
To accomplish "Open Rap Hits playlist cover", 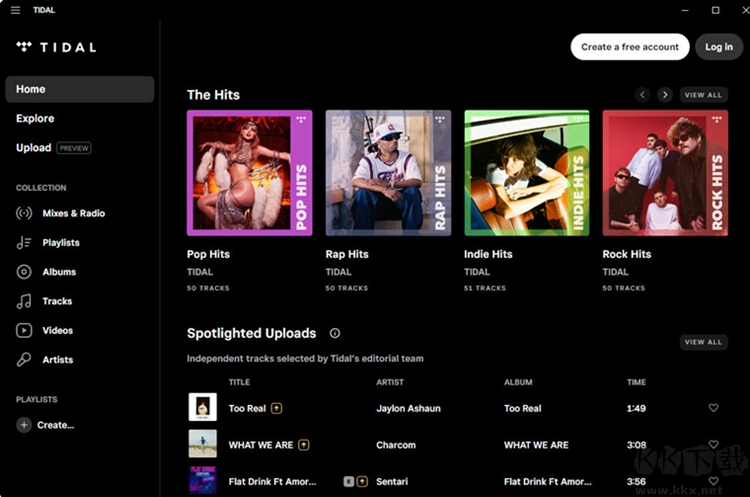I will pos(388,173).
